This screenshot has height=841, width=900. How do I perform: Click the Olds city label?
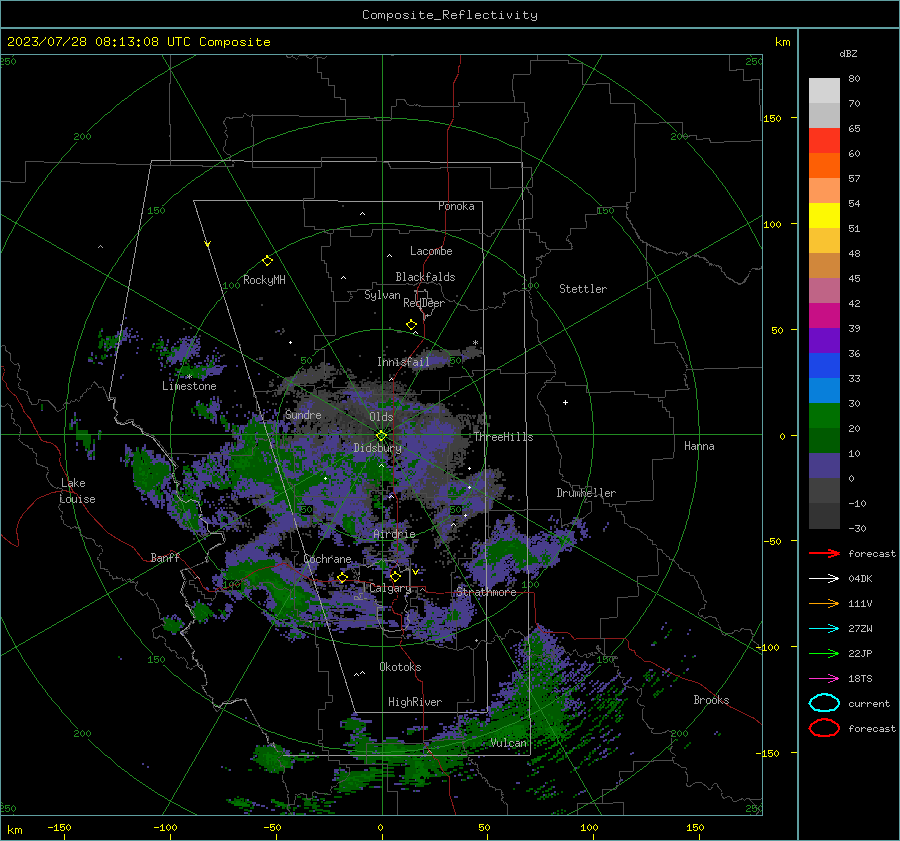381,417
